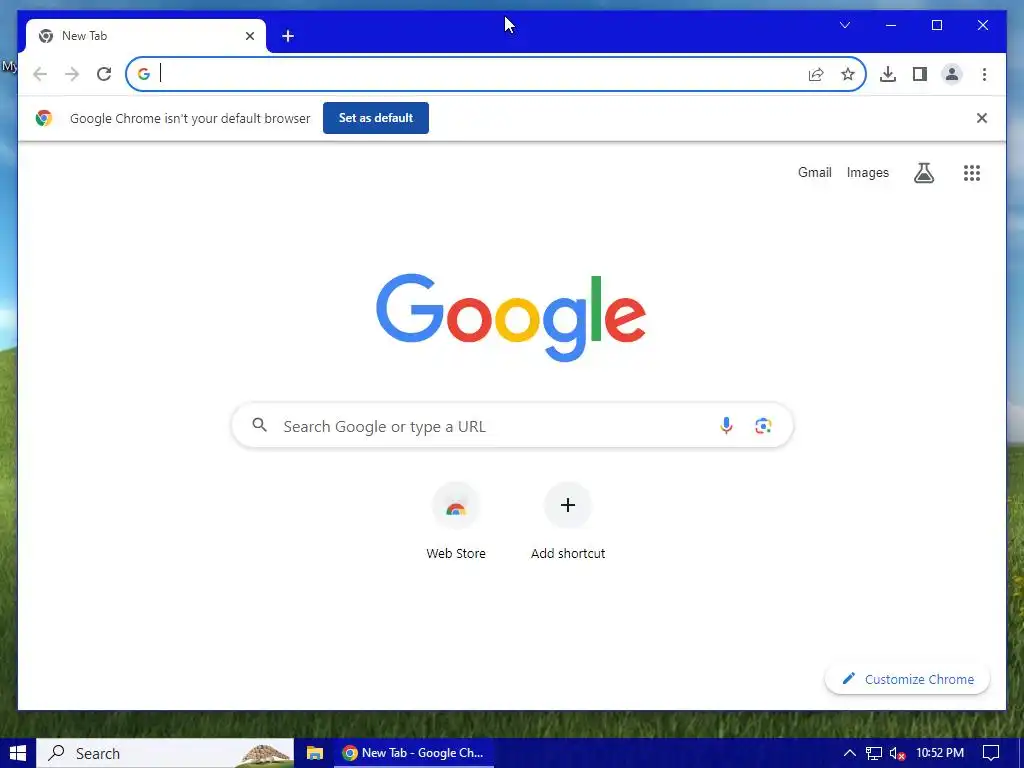Screen dimensions: 1024x768
Task: Open a new tab with plus button
Action: 288,36
